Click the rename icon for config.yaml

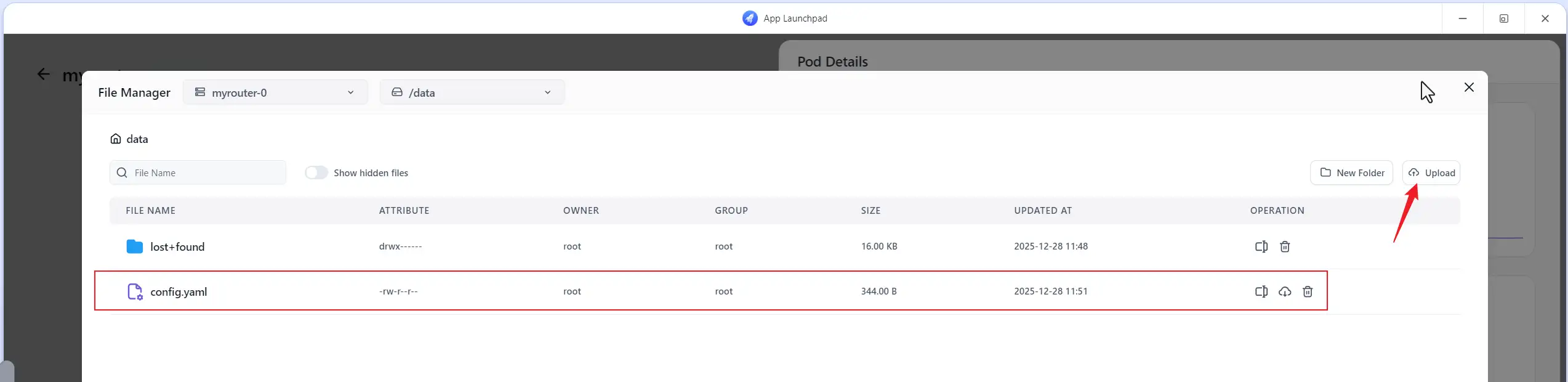(x=1261, y=291)
